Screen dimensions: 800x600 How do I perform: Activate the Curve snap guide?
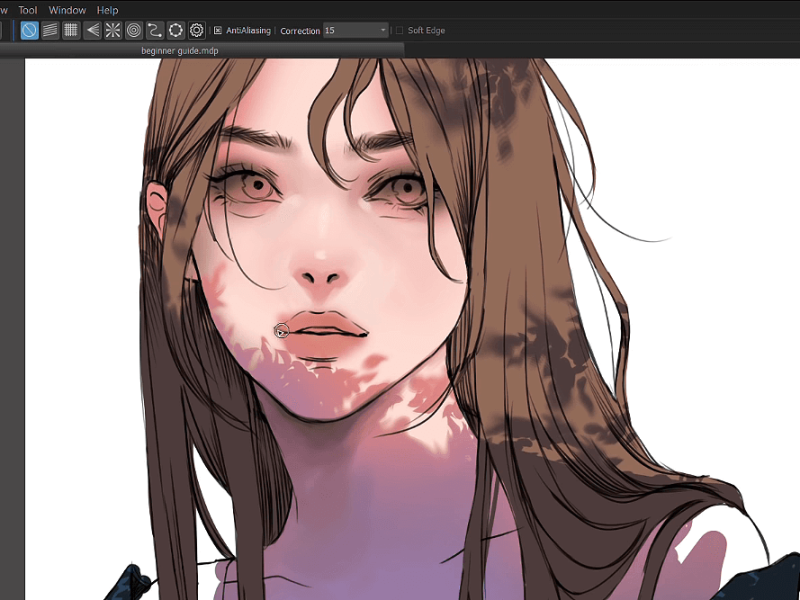(155, 30)
